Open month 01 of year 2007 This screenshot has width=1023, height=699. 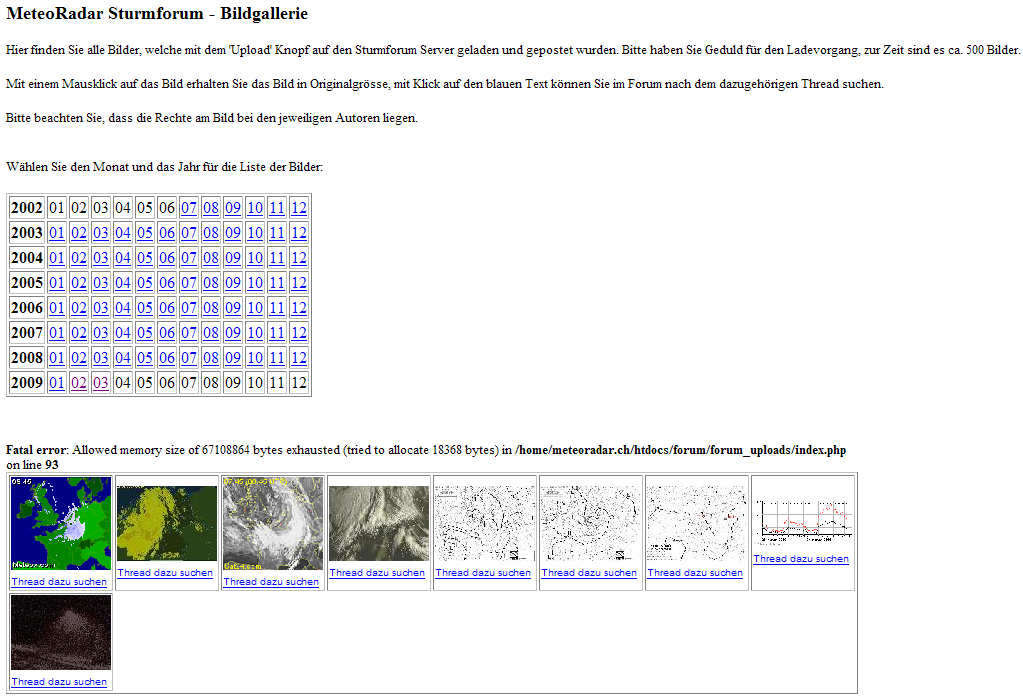point(57,333)
